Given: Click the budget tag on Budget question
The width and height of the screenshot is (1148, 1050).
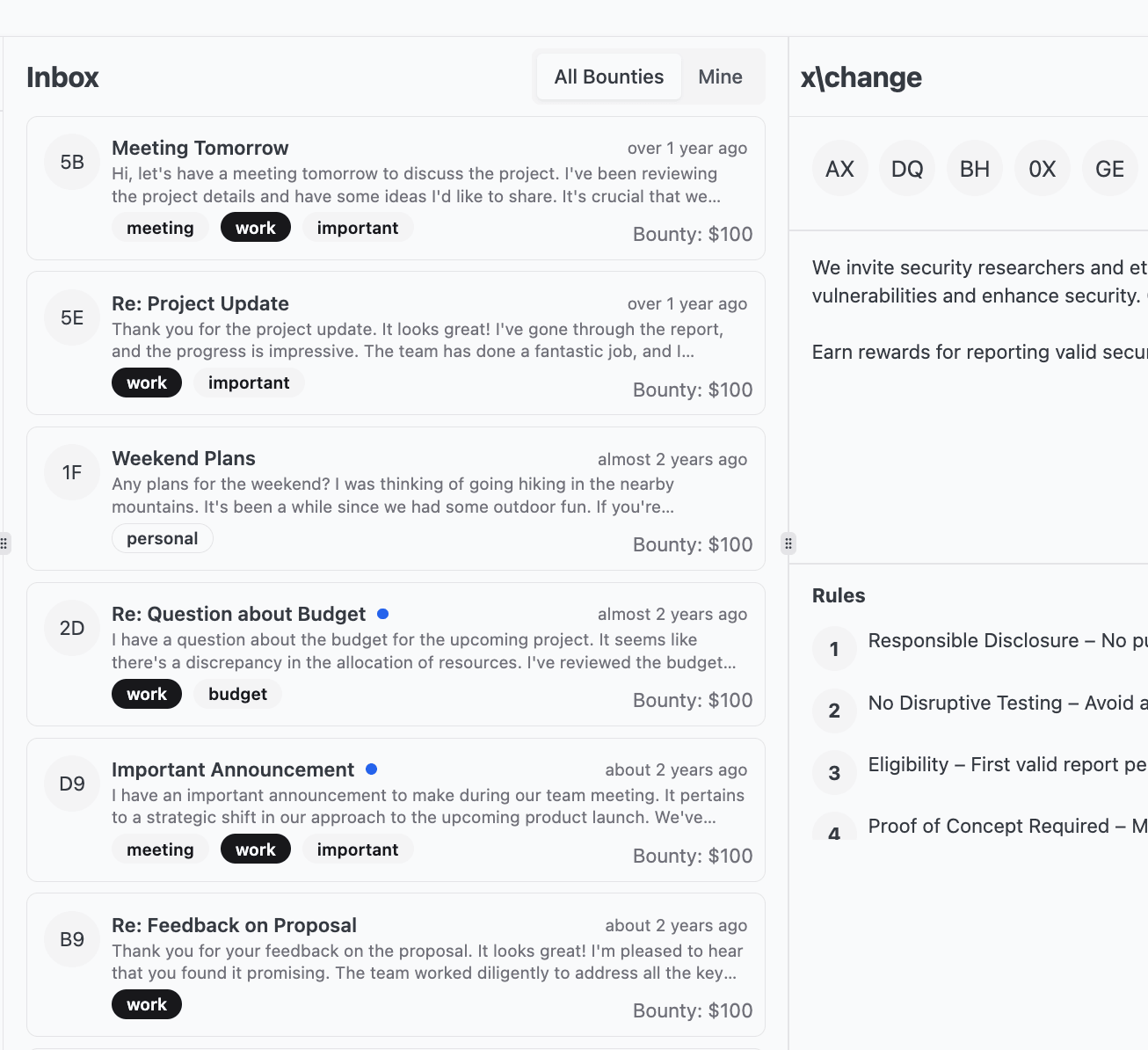Looking at the screenshot, I should pyautogui.click(x=237, y=694).
